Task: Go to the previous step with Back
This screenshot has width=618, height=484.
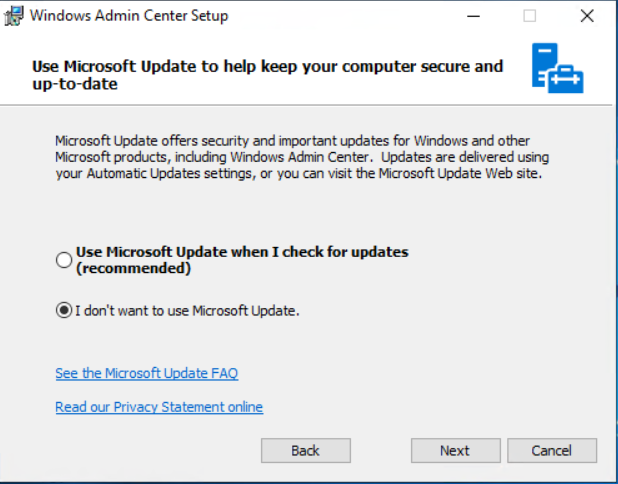Action: click(305, 451)
